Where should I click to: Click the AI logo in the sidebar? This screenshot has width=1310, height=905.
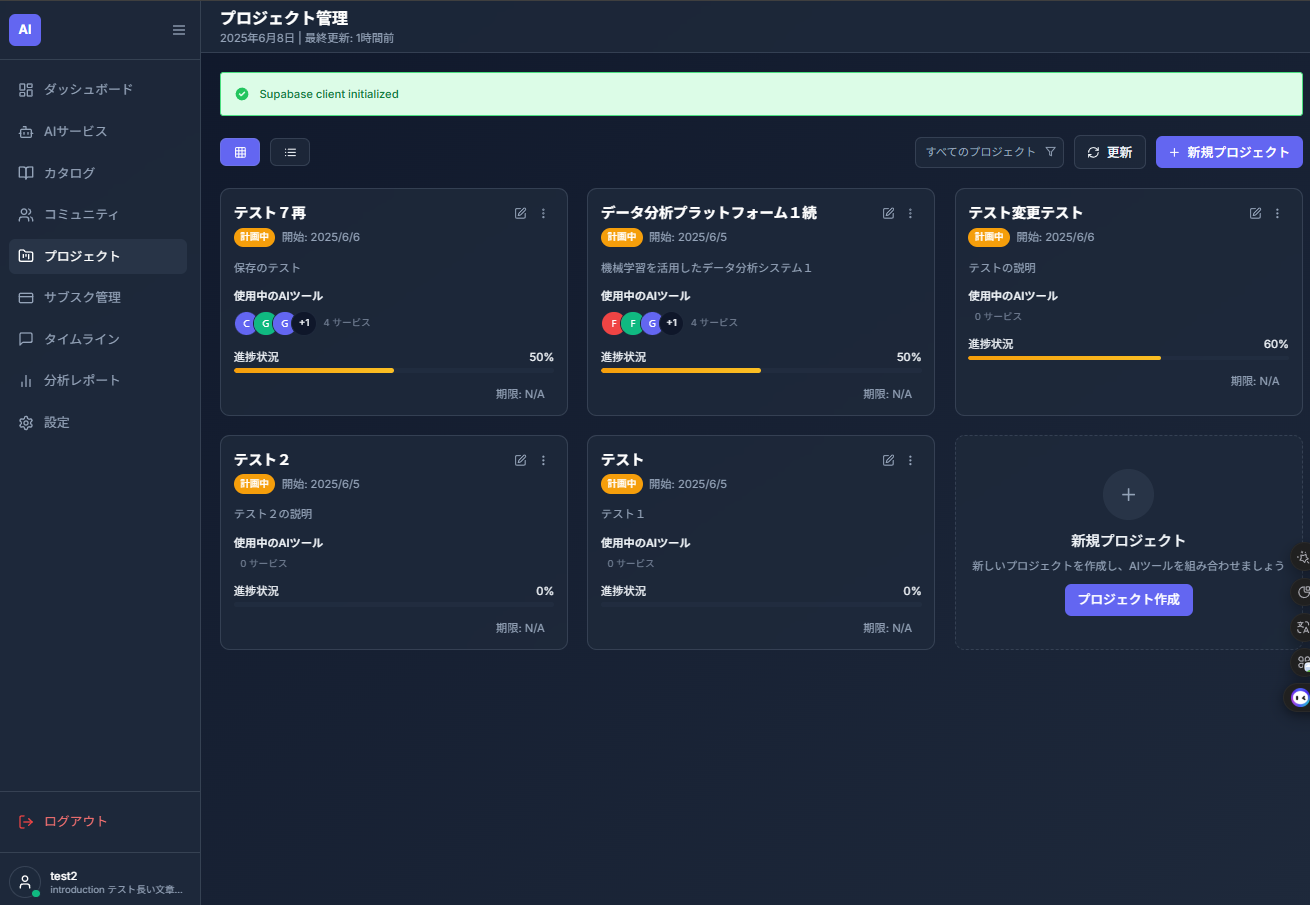25,29
